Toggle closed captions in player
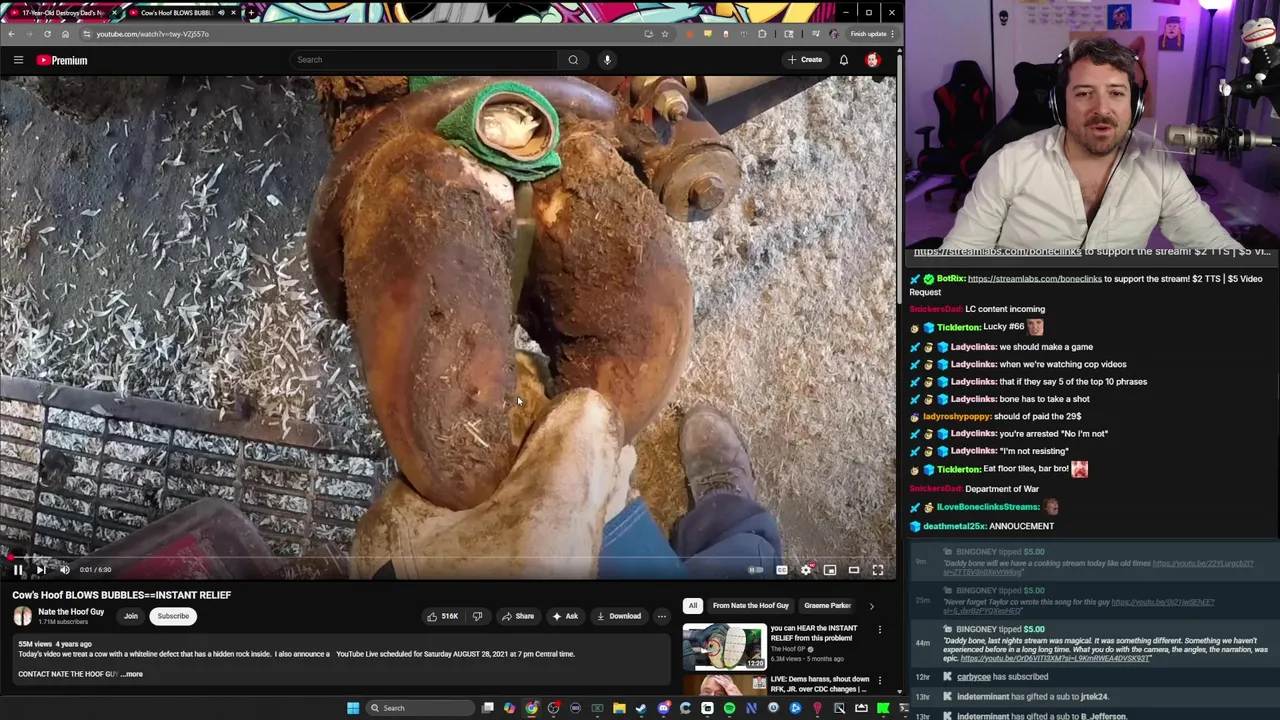Image resolution: width=1280 pixels, height=720 pixels. point(781,570)
